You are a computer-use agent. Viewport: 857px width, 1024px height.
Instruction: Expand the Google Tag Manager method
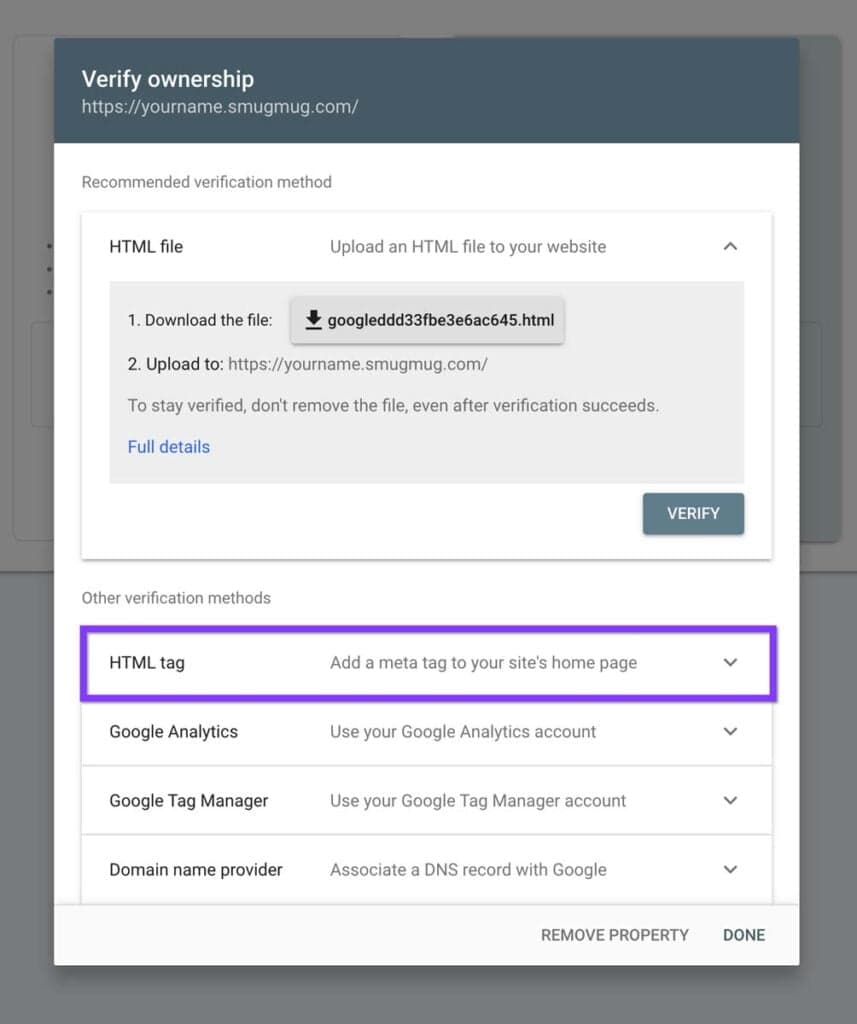[x=730, y=800]
